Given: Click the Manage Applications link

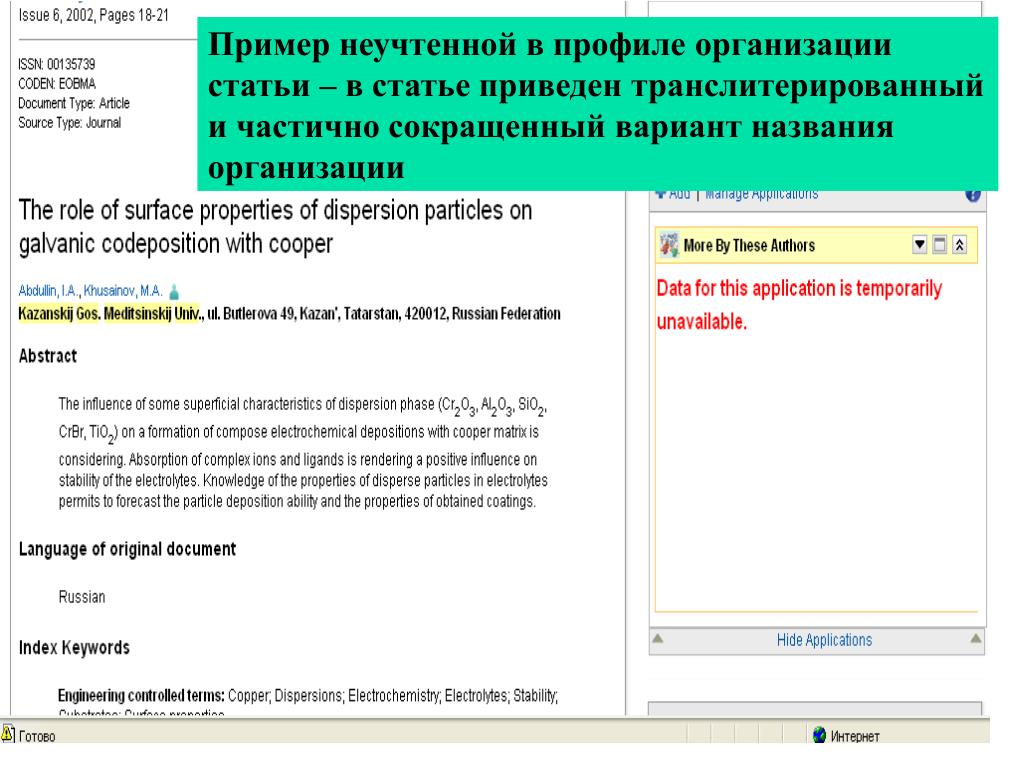Looking at the screenshot, I should [x=761, y=194].
